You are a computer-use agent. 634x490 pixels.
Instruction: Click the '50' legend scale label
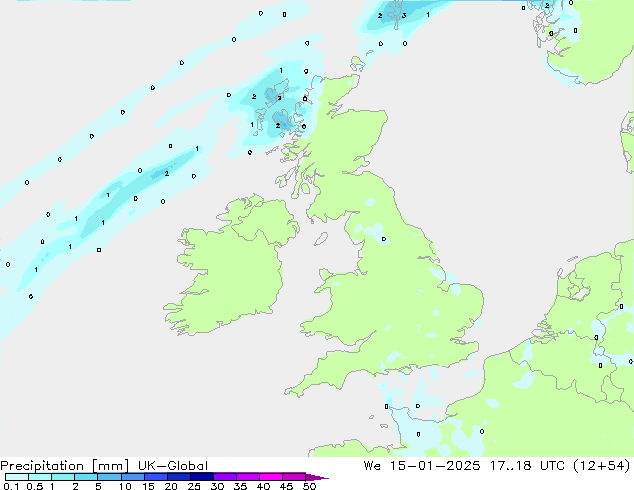point(309,486)
